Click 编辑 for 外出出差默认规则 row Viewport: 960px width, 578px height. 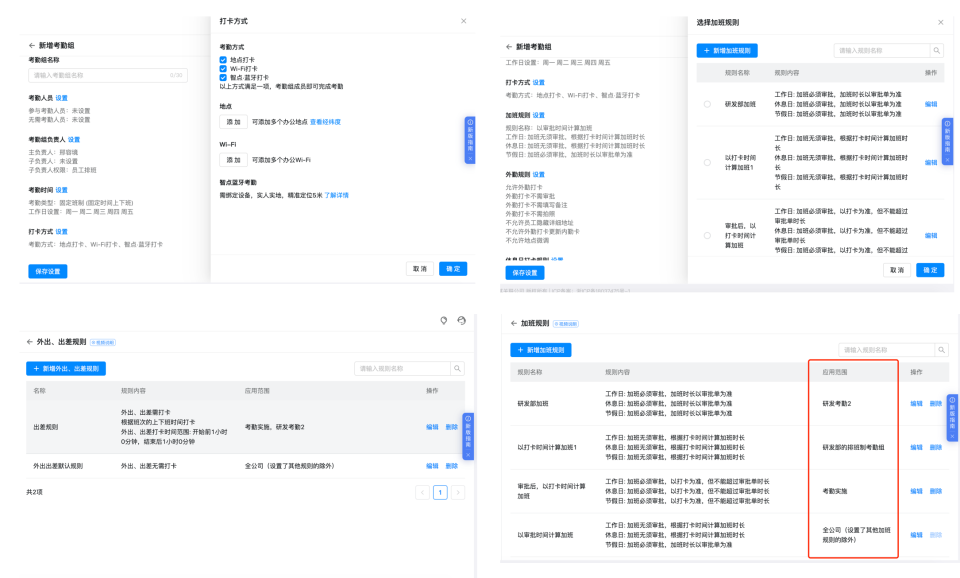pos(432,466)
